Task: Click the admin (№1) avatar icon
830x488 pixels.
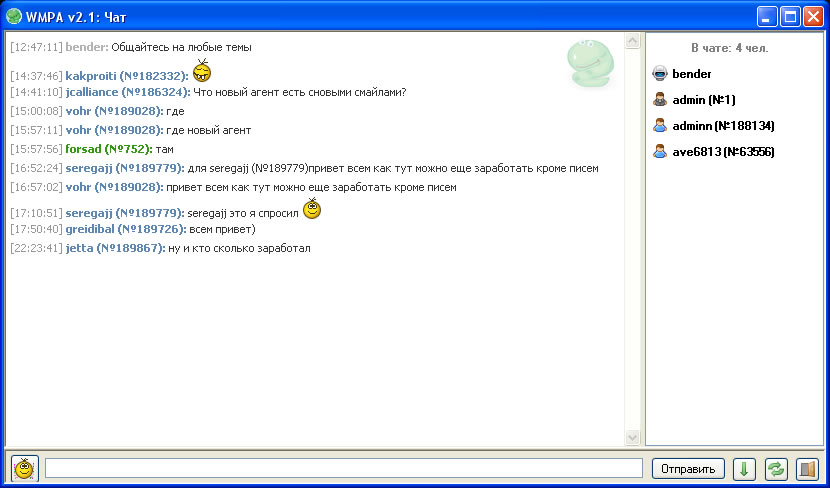Action: tap(660, 100)
